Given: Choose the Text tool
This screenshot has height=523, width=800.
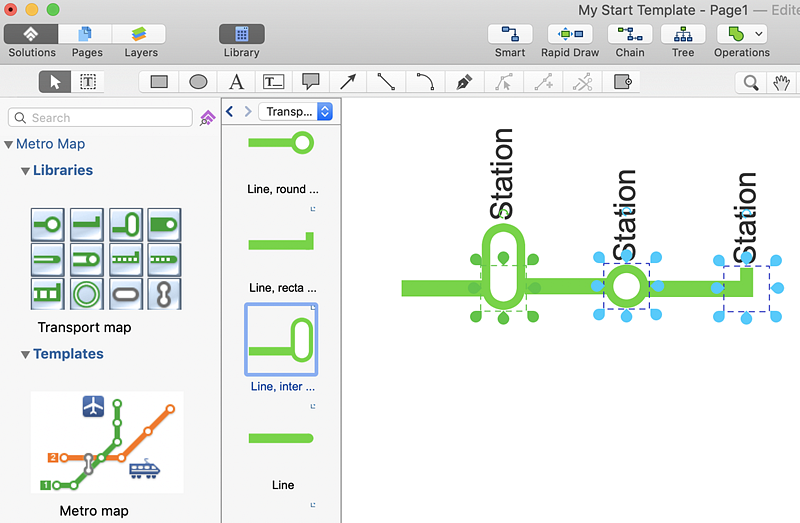Looking at the screenshot, I should pos(236,82).
